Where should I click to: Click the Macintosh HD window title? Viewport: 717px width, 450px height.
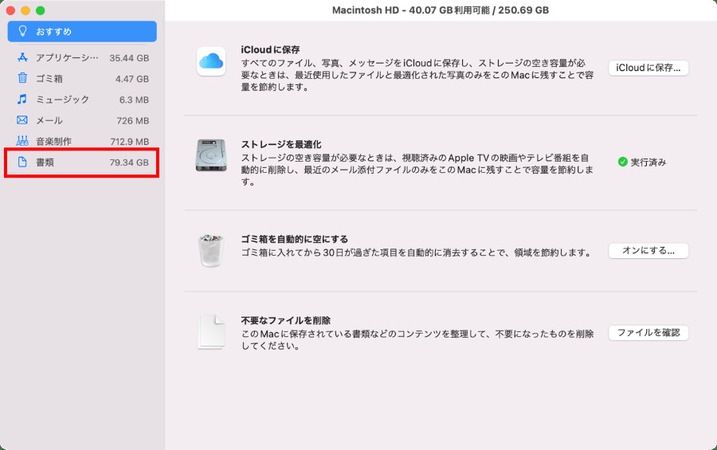[440, 10]
